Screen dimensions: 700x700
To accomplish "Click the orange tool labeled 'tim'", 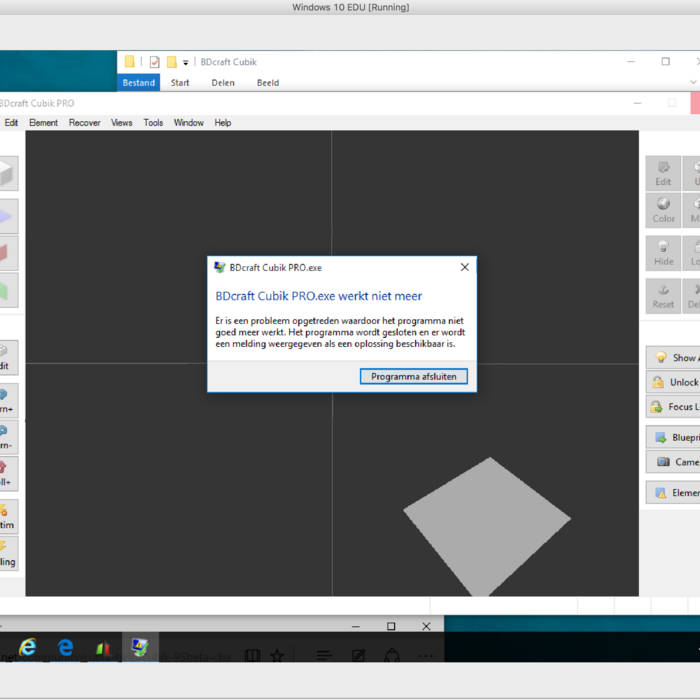I will pyautogui.click(x=8, y=517).
